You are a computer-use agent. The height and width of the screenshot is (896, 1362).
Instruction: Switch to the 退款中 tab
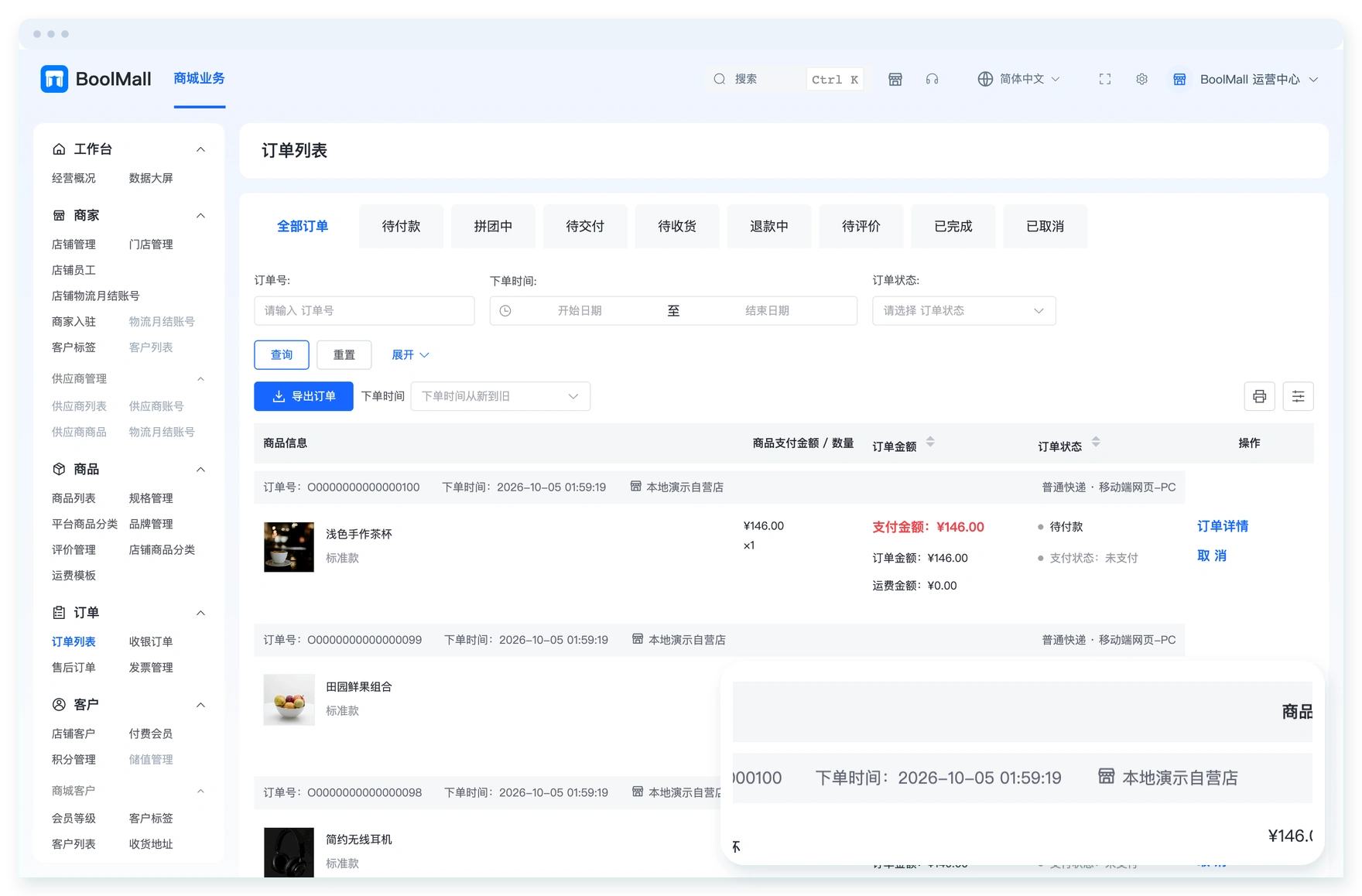coord(769,226)
